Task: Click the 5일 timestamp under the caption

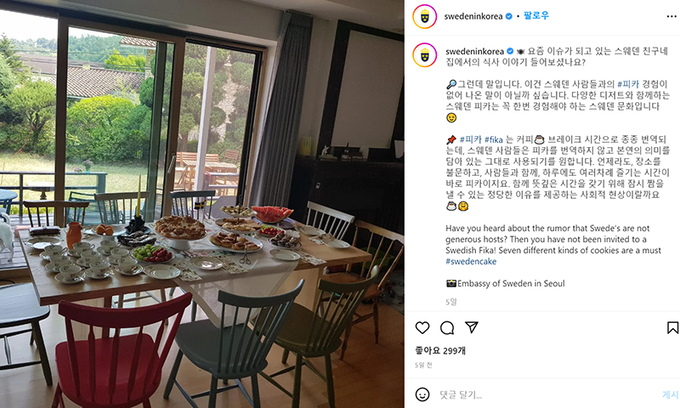Action: click(451, 302)
